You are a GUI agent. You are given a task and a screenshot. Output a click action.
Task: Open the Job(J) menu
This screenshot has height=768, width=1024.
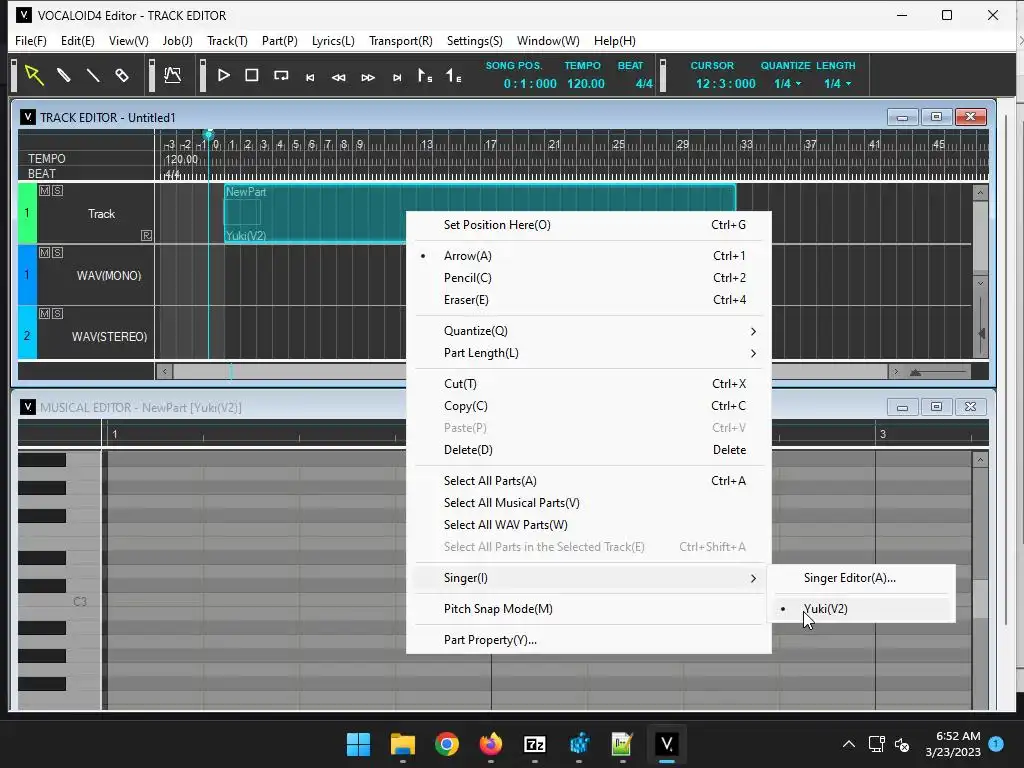pyautogui.click(x=178, y=40)
